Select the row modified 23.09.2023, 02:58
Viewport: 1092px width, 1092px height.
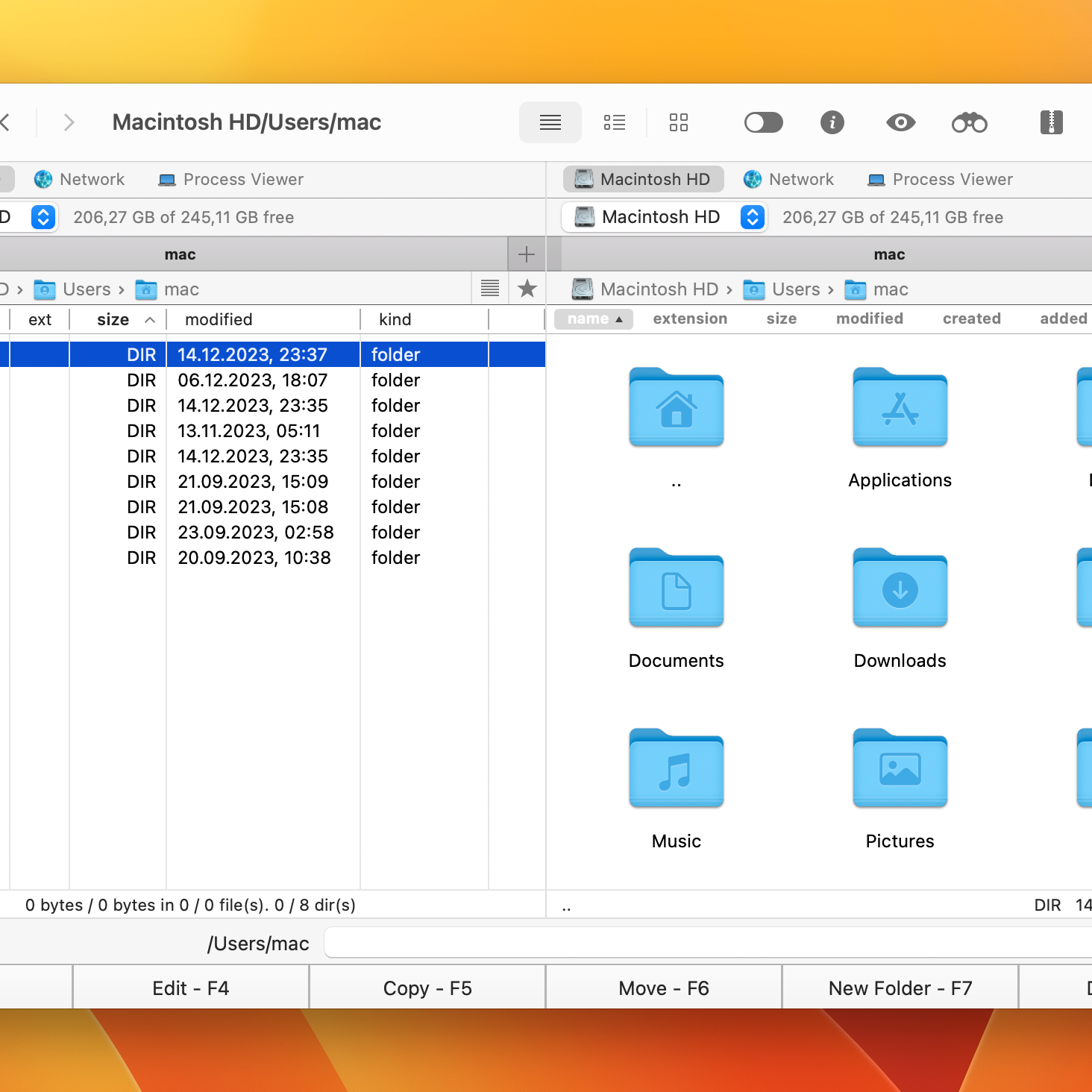coord(273,533)
